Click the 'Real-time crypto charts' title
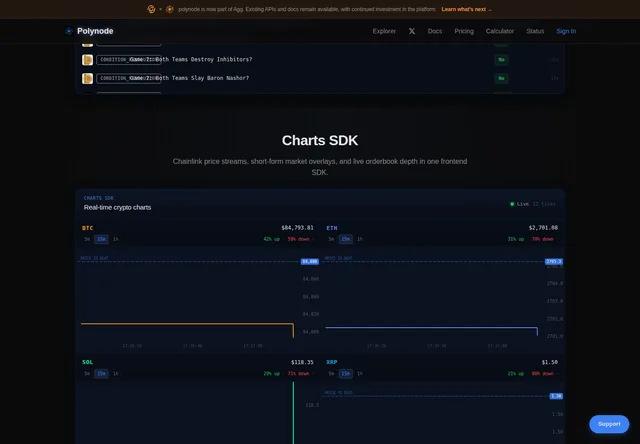This screenshot has height=444, width=640. [118, 207]
